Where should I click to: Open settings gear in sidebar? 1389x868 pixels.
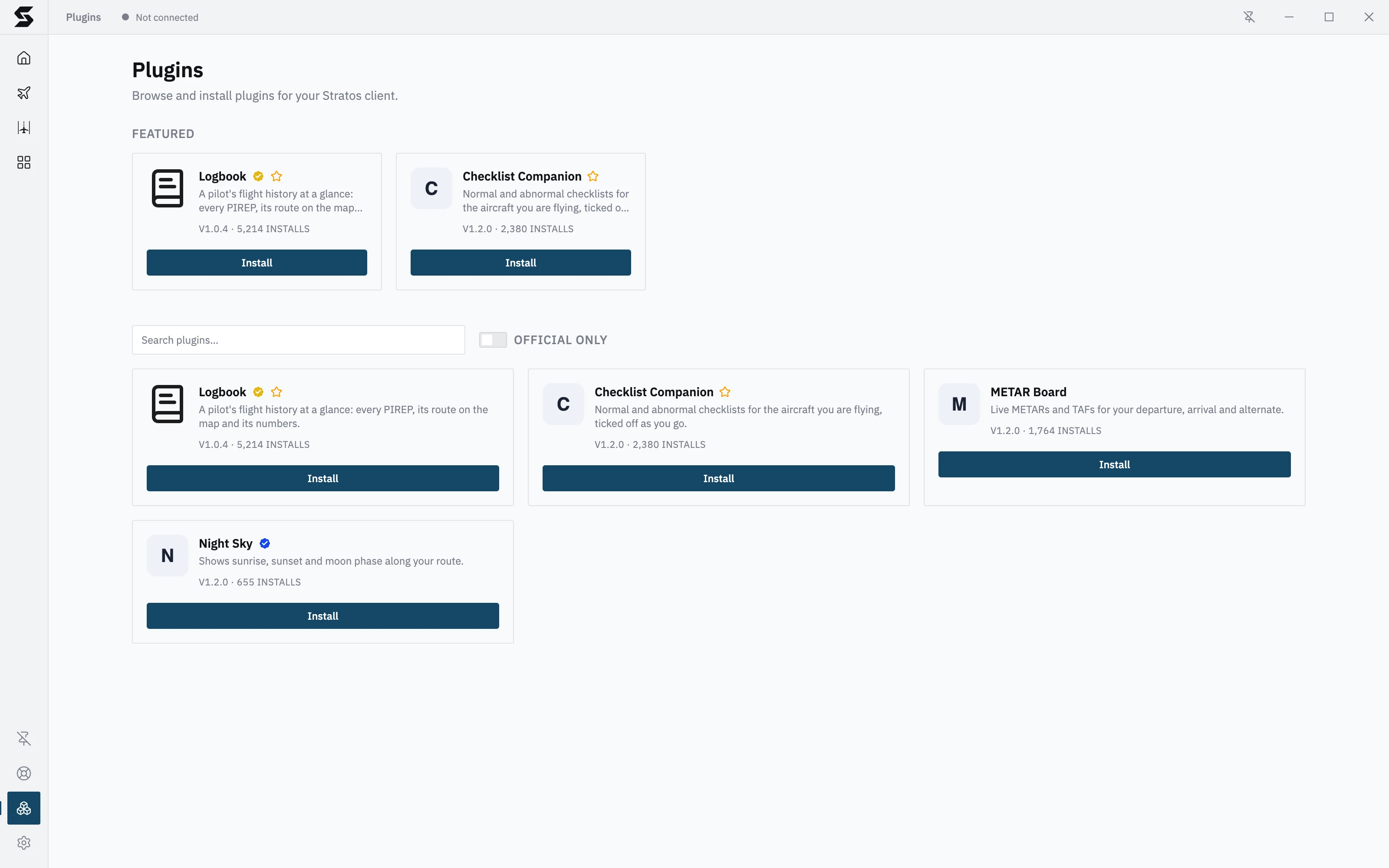point(23,843)
